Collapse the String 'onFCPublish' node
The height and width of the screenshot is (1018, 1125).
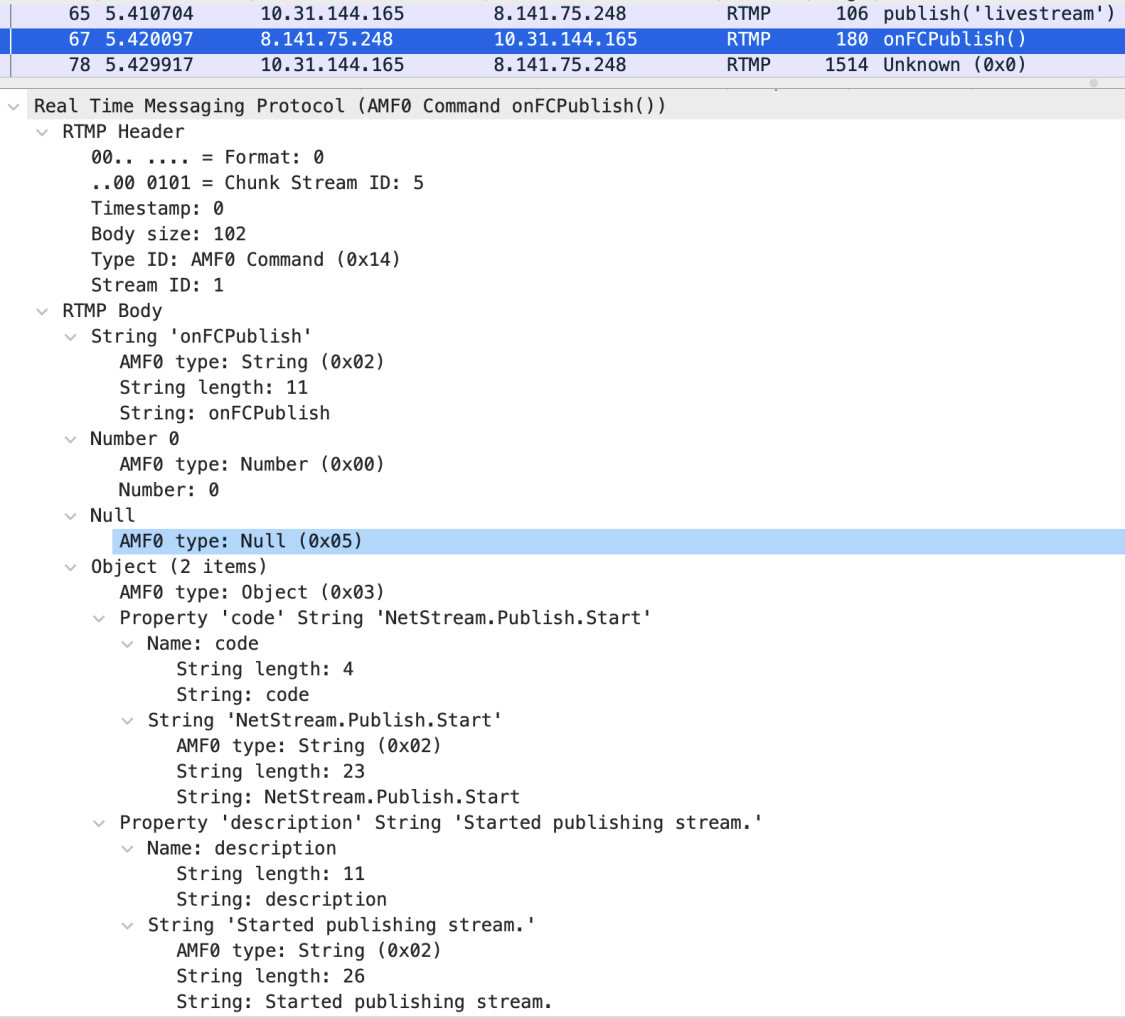click(70, 337)
